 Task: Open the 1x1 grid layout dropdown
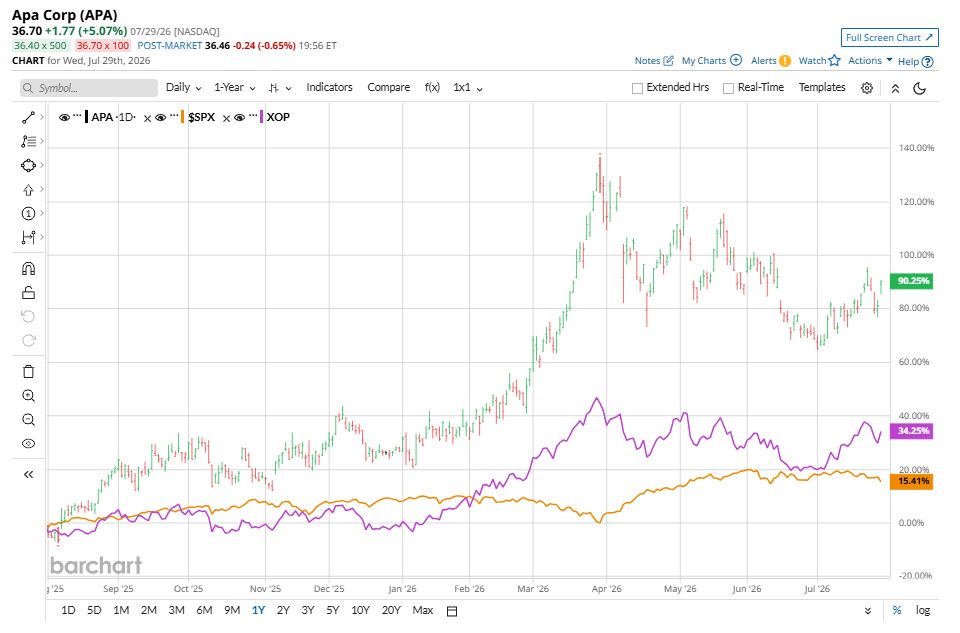click(468, 88)
